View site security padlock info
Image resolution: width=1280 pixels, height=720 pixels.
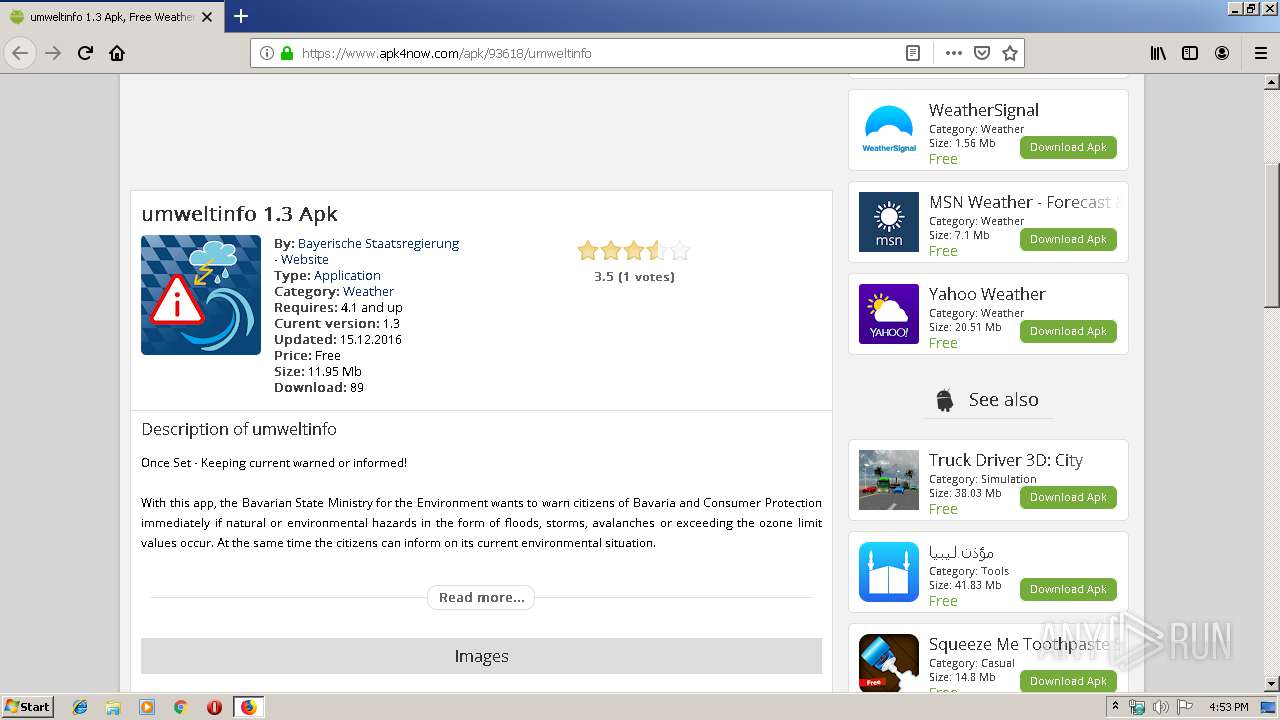click(287, 53)
